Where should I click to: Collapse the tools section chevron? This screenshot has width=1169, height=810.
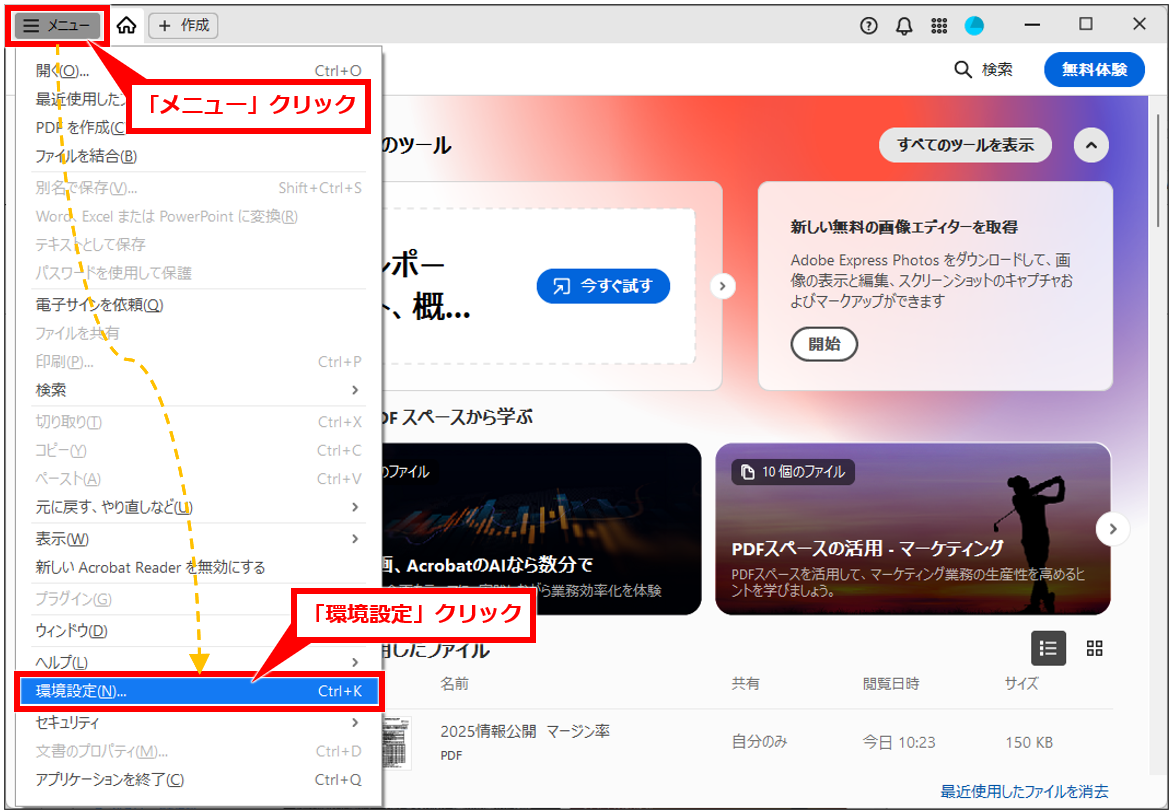tap(1091, 145)
